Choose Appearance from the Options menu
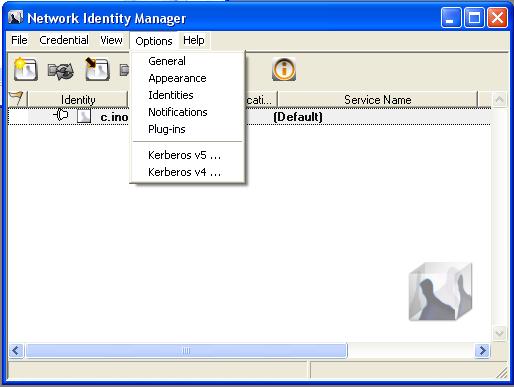The height and width of the screenshot is (387, 514). click(187, 78)
